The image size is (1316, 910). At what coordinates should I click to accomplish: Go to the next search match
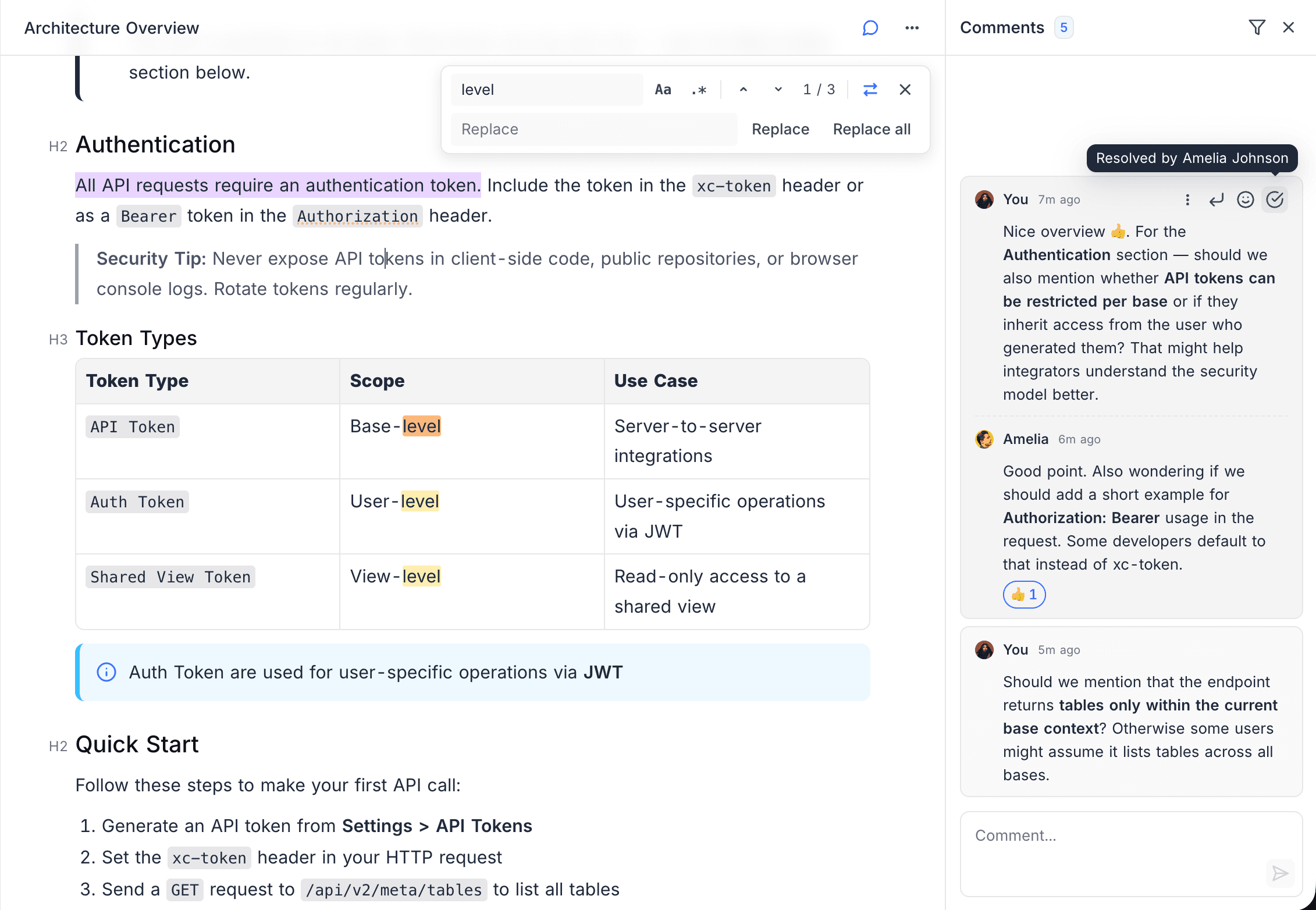pyautogui.click(x=778, y=89)
